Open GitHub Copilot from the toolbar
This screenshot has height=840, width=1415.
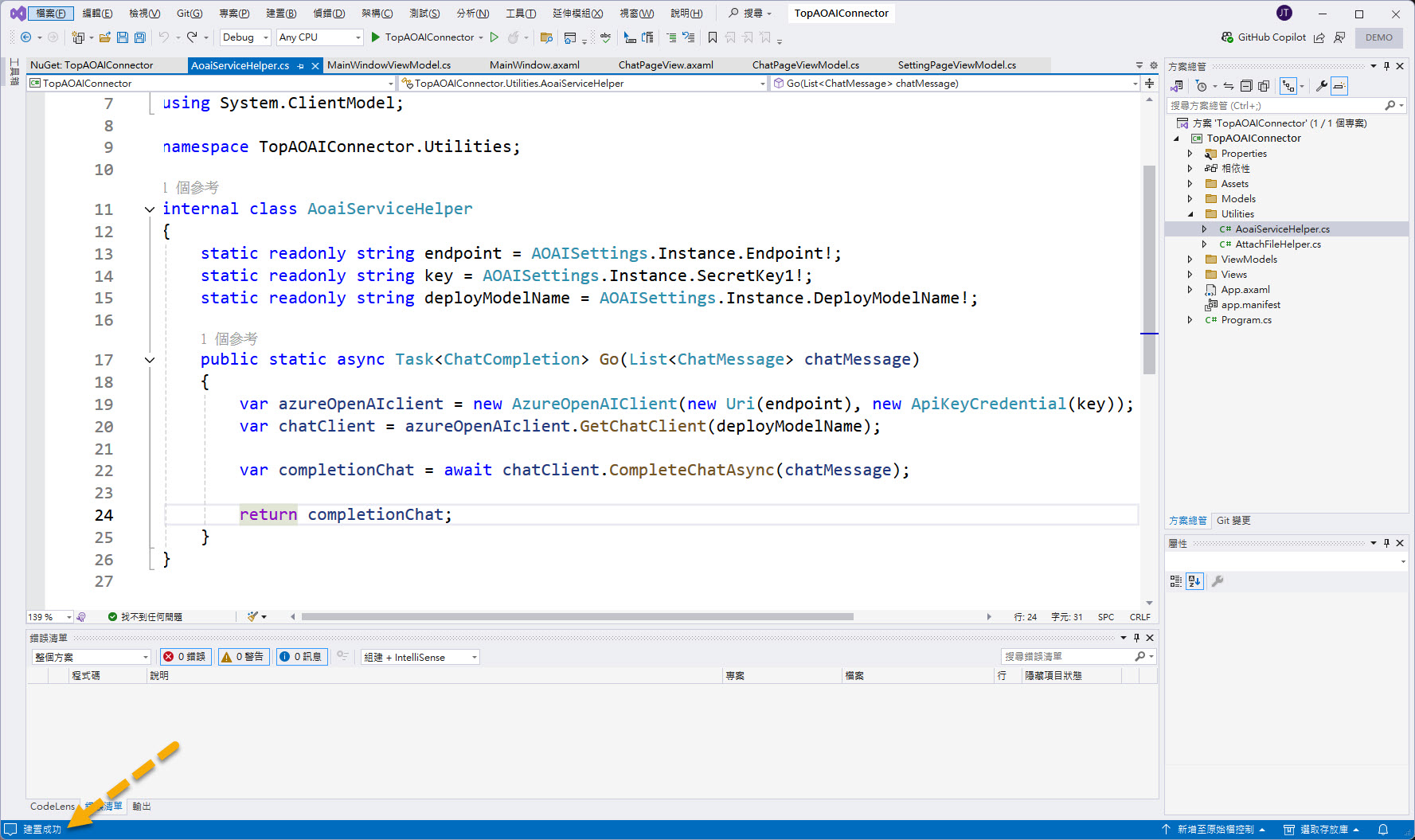pos(1264,37)
